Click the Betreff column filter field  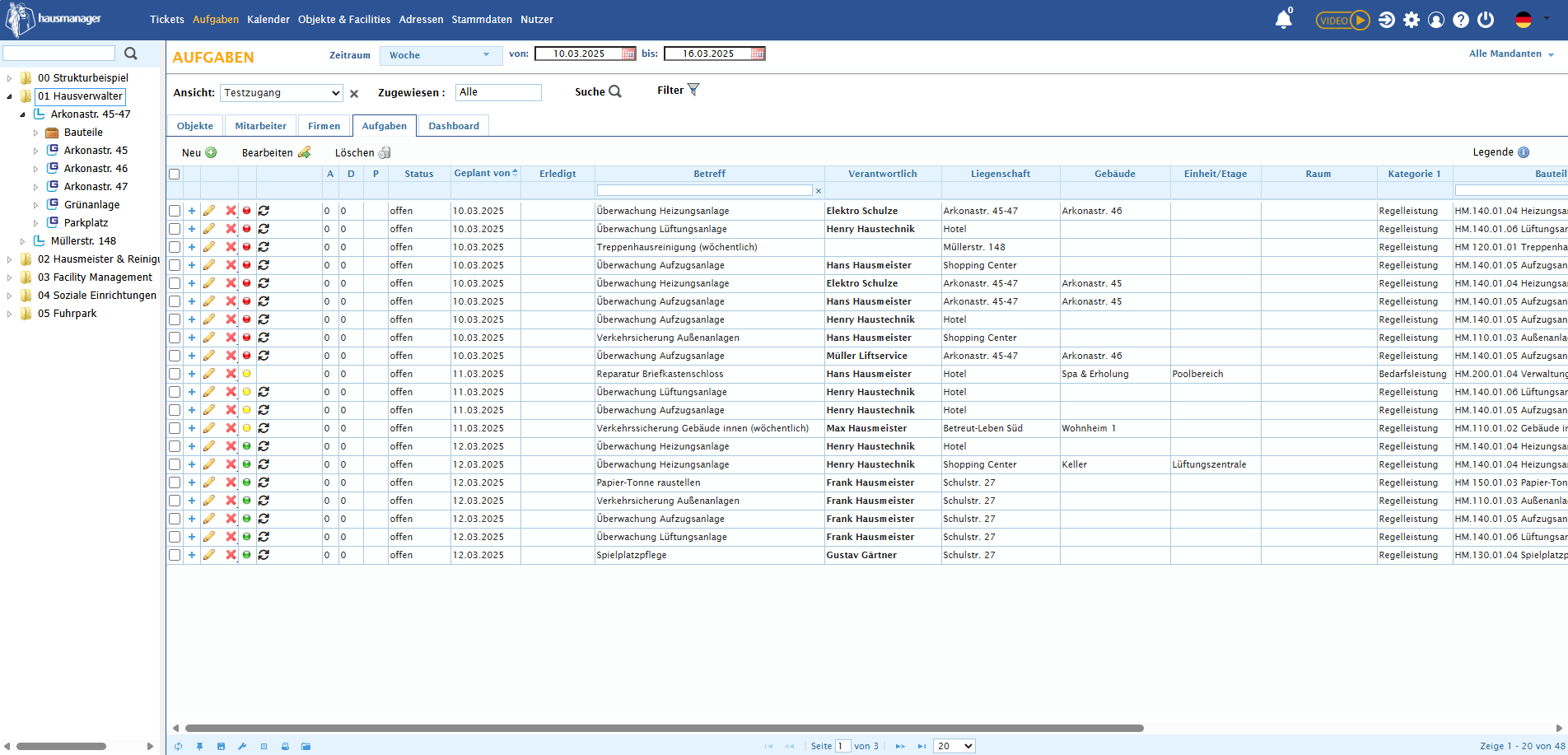coord(704,190)
